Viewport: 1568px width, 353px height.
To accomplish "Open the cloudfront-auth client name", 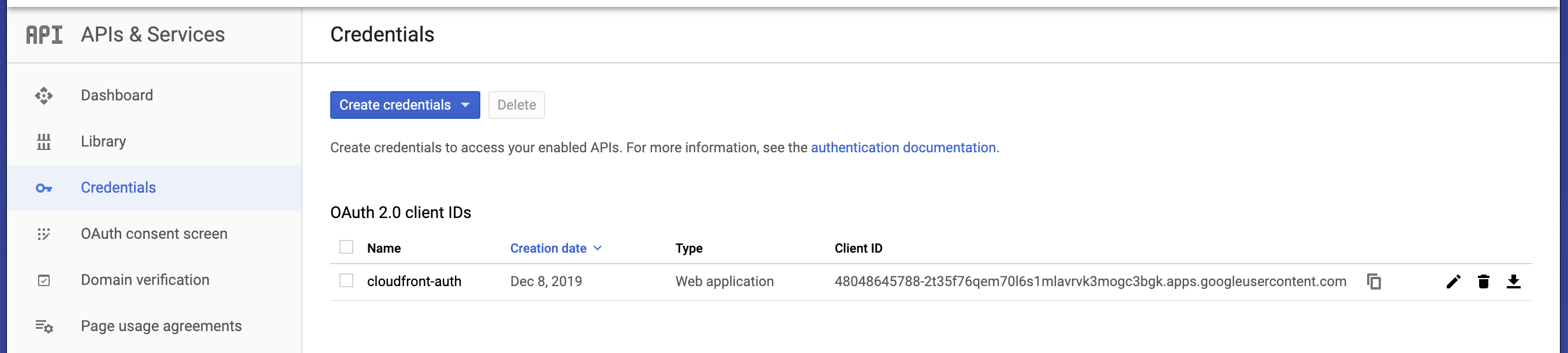I will tap(414, 282).
